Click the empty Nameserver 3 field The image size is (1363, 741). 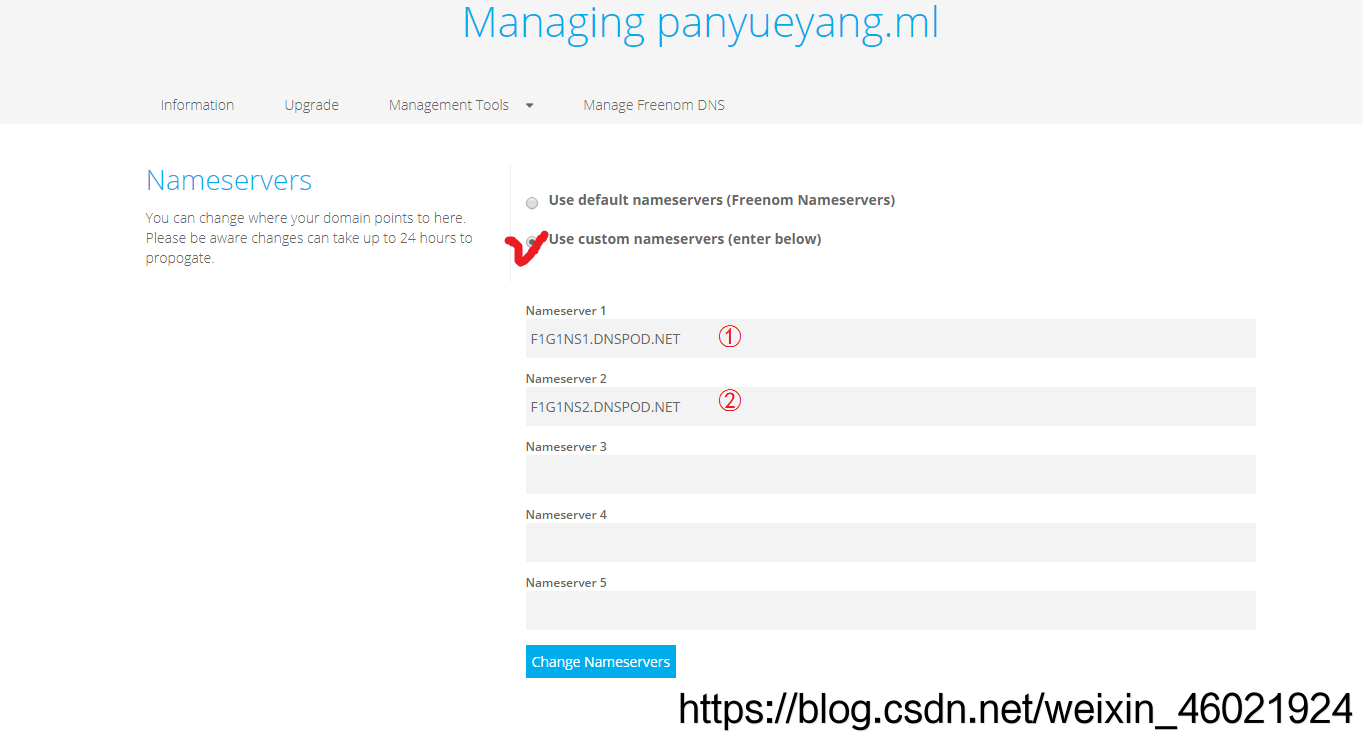coord(890,475)
